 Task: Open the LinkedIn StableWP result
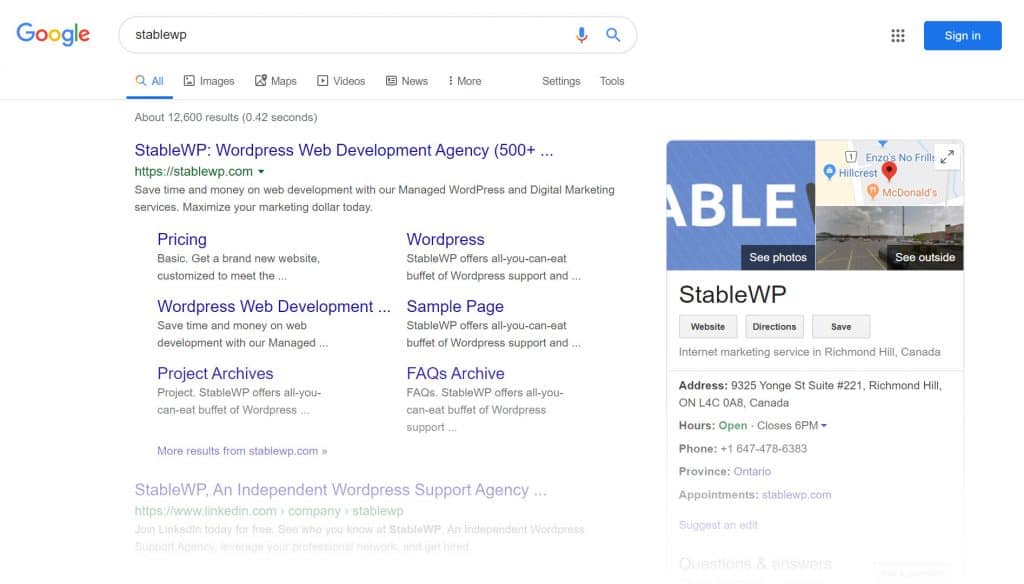[340, 490]
